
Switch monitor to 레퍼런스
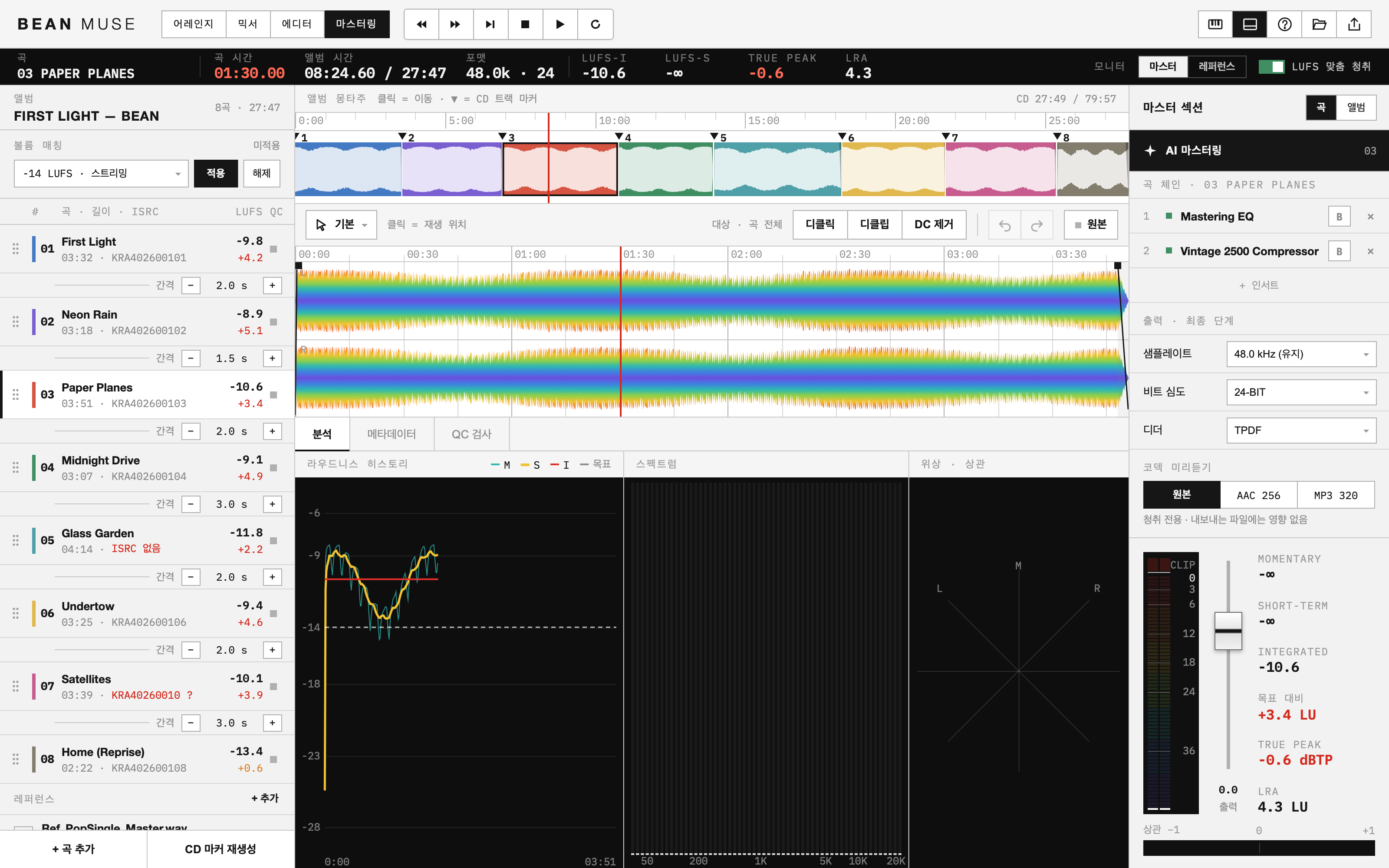coord(1216,66)
